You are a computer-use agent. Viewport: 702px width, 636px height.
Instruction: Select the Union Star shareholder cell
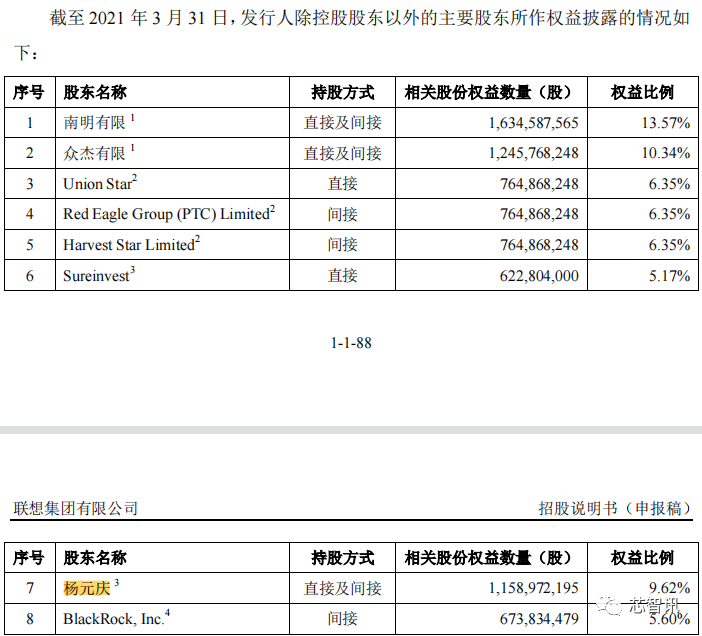tap(172, 184)
